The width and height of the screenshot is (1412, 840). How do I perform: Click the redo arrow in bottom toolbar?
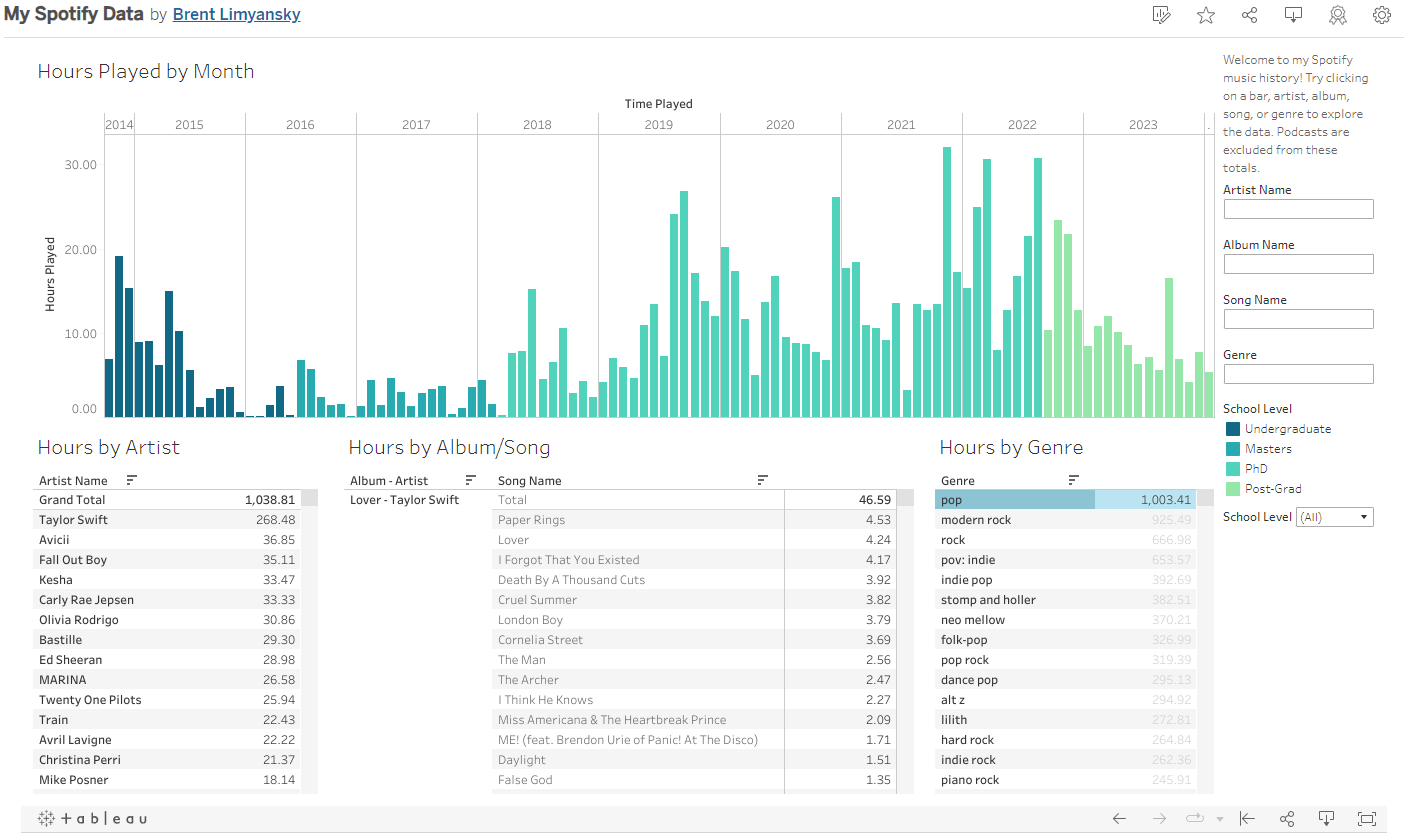click(1159, 818)
